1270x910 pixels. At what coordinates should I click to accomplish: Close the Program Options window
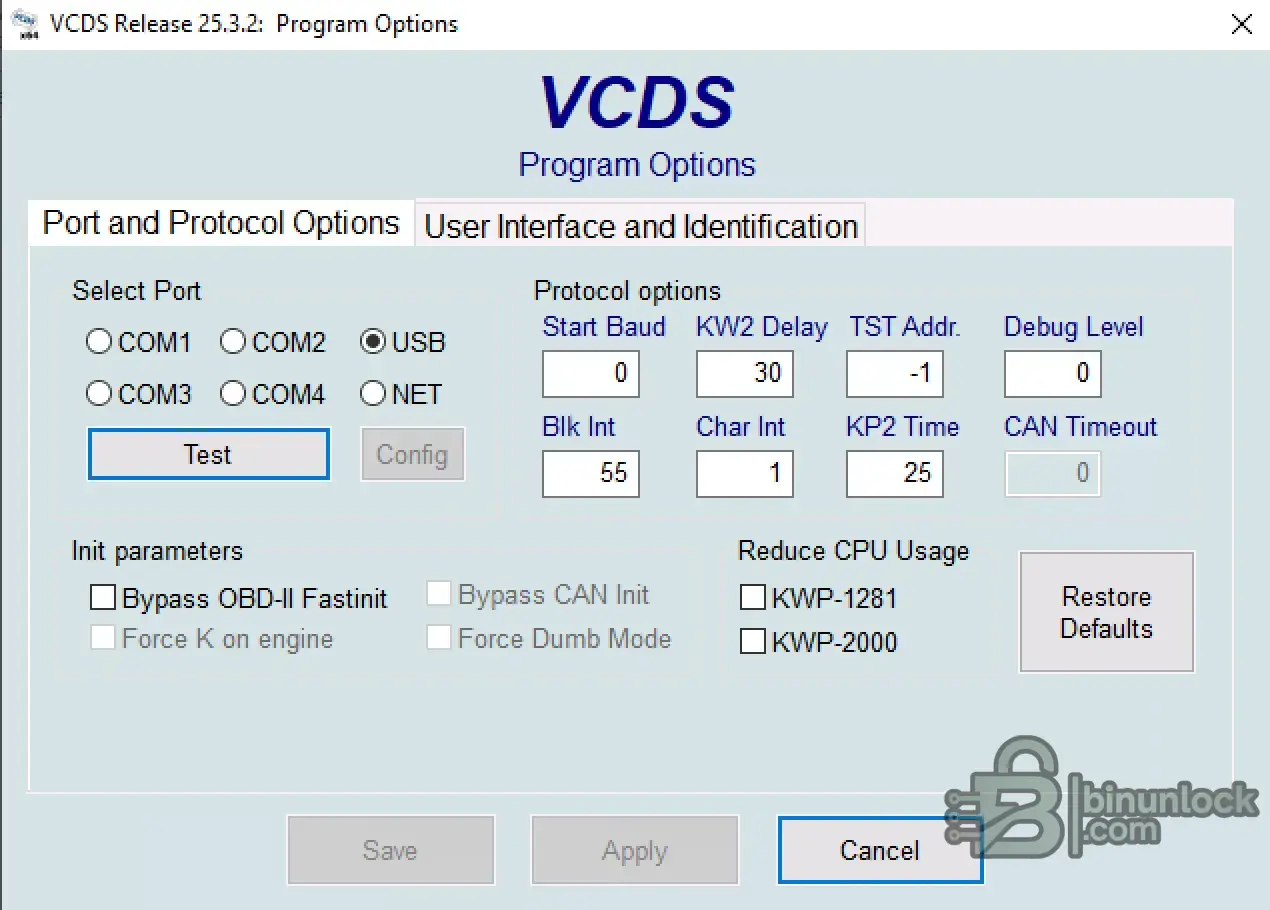pos(1241,24)
